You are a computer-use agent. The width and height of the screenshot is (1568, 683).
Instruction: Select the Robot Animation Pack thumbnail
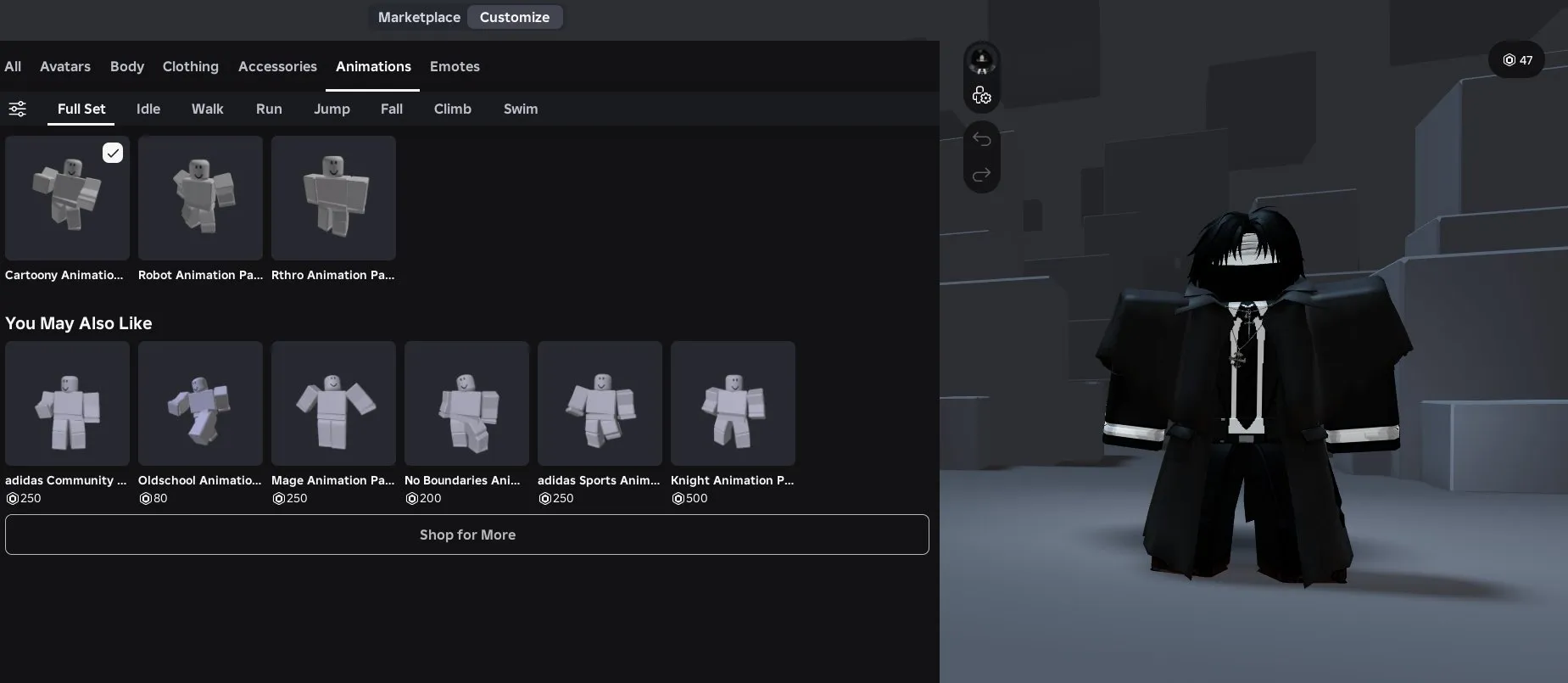pos(200,198)
